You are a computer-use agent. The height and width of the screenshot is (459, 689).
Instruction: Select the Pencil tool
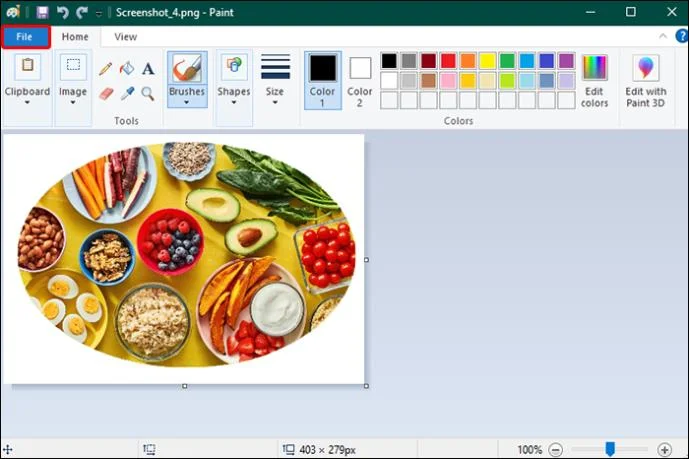105,69
